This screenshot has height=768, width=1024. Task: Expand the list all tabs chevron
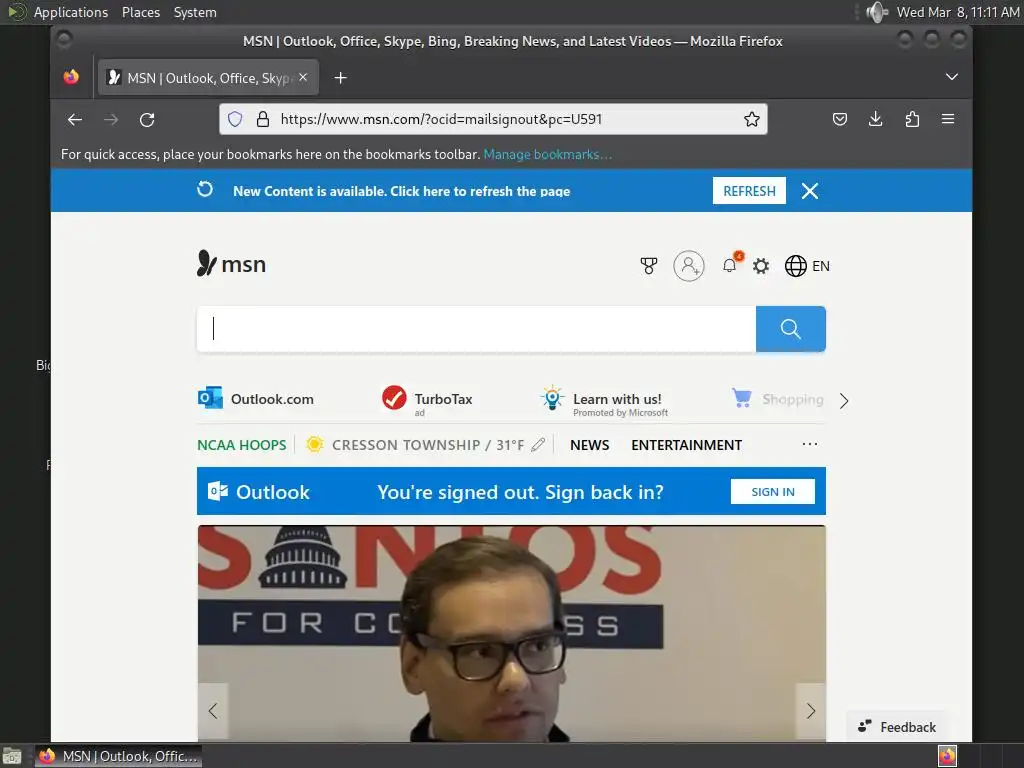pyautogui.click(x=952, y=77)
